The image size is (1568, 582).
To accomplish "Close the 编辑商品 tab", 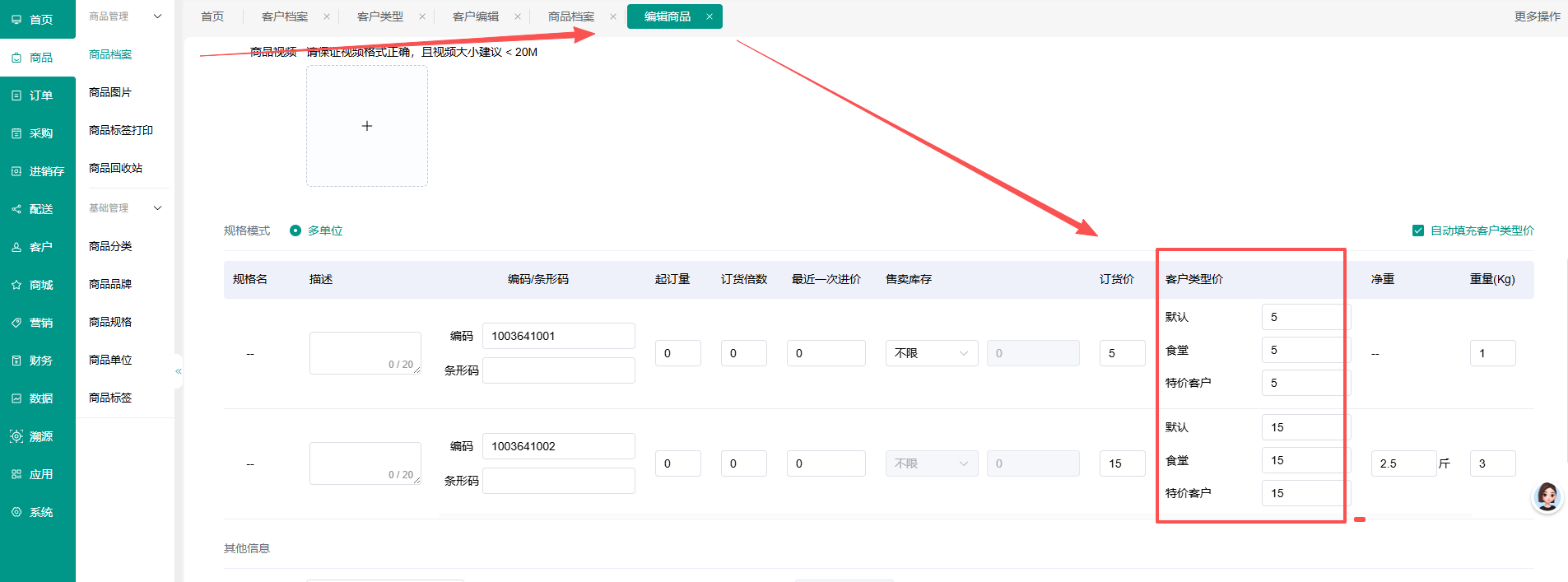I will (x=709, y=16).
